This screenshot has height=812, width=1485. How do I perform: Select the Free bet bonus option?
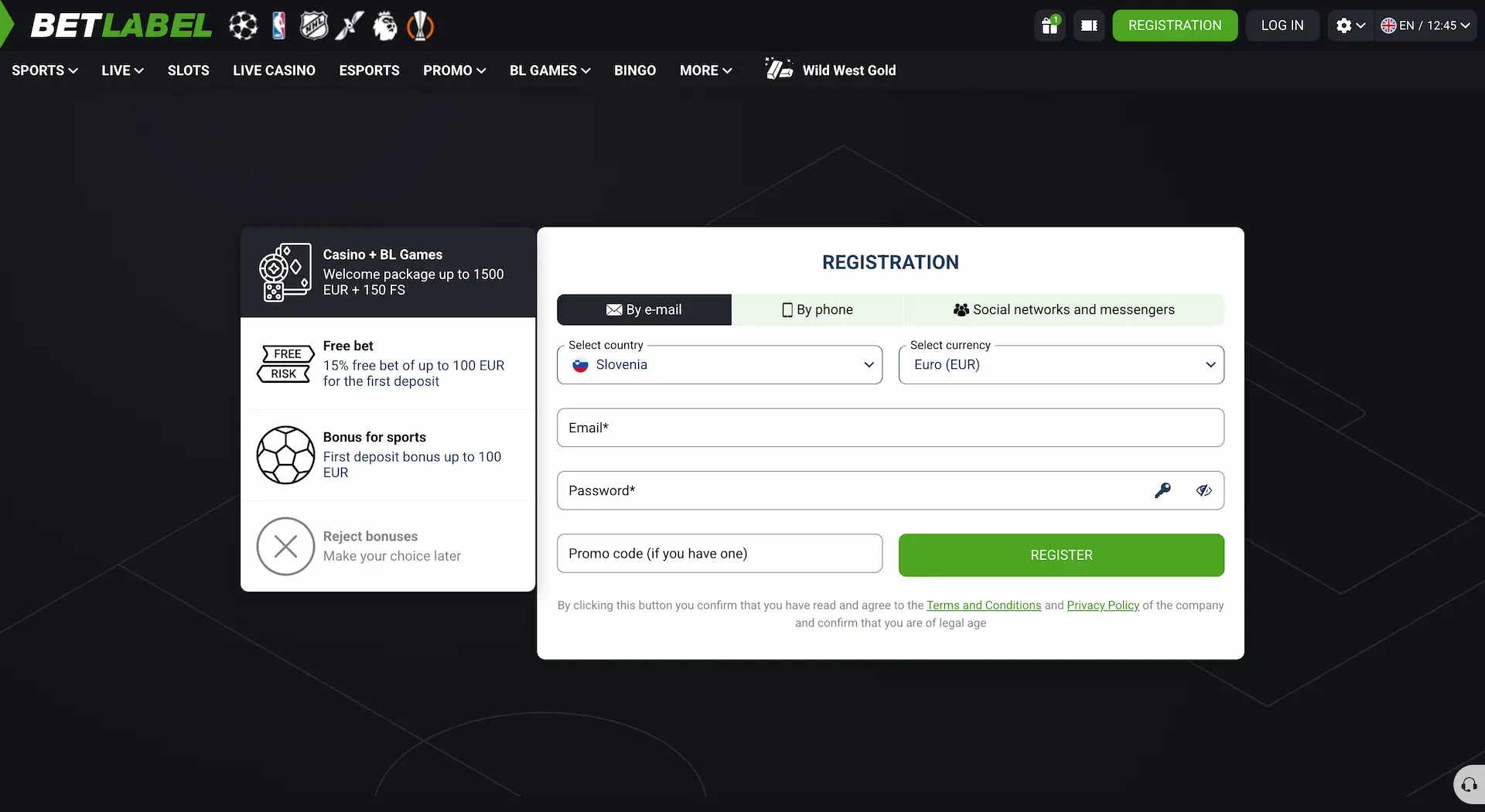click(x=388, y=363)
